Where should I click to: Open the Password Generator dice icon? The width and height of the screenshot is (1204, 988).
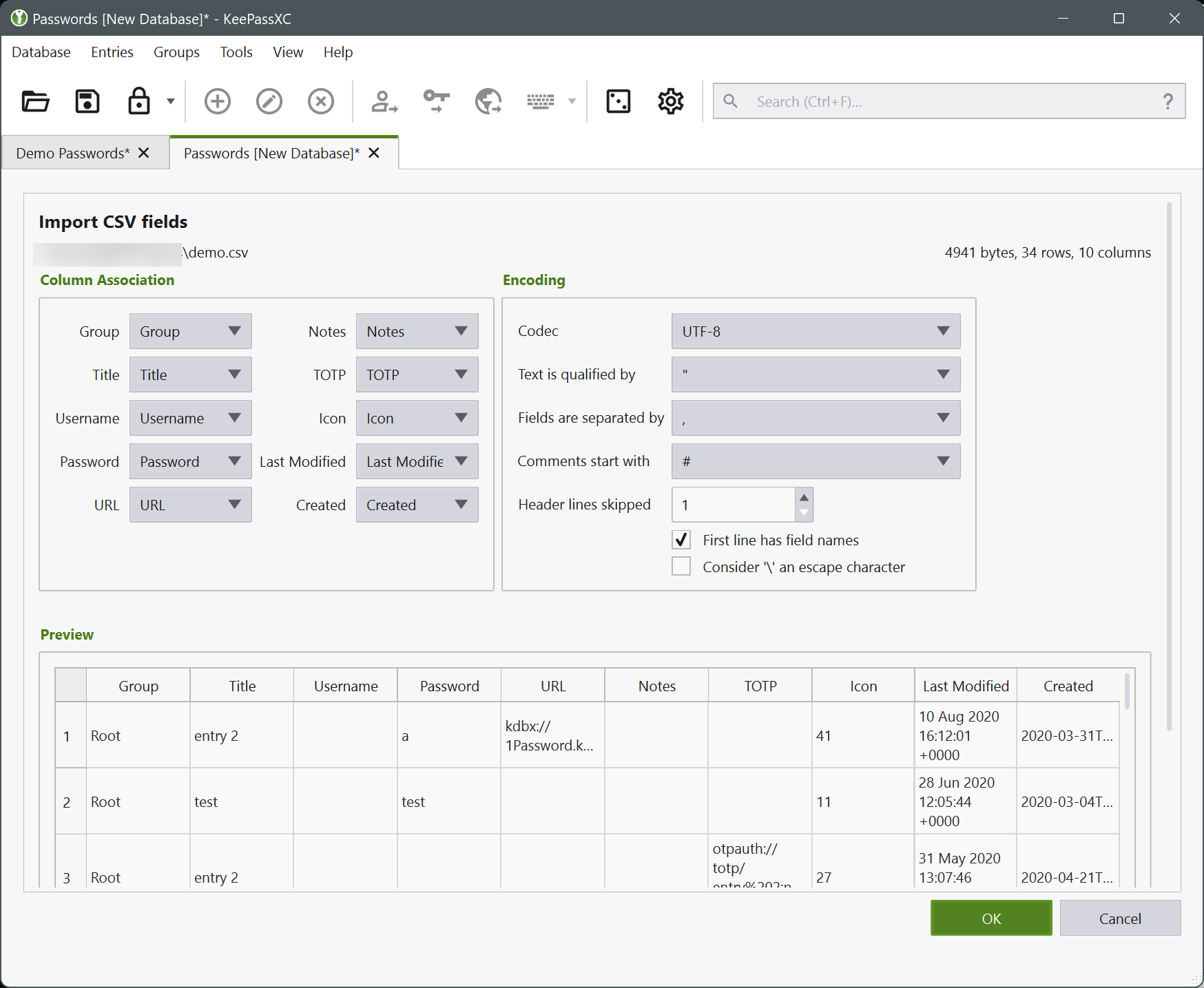[618, 101]
